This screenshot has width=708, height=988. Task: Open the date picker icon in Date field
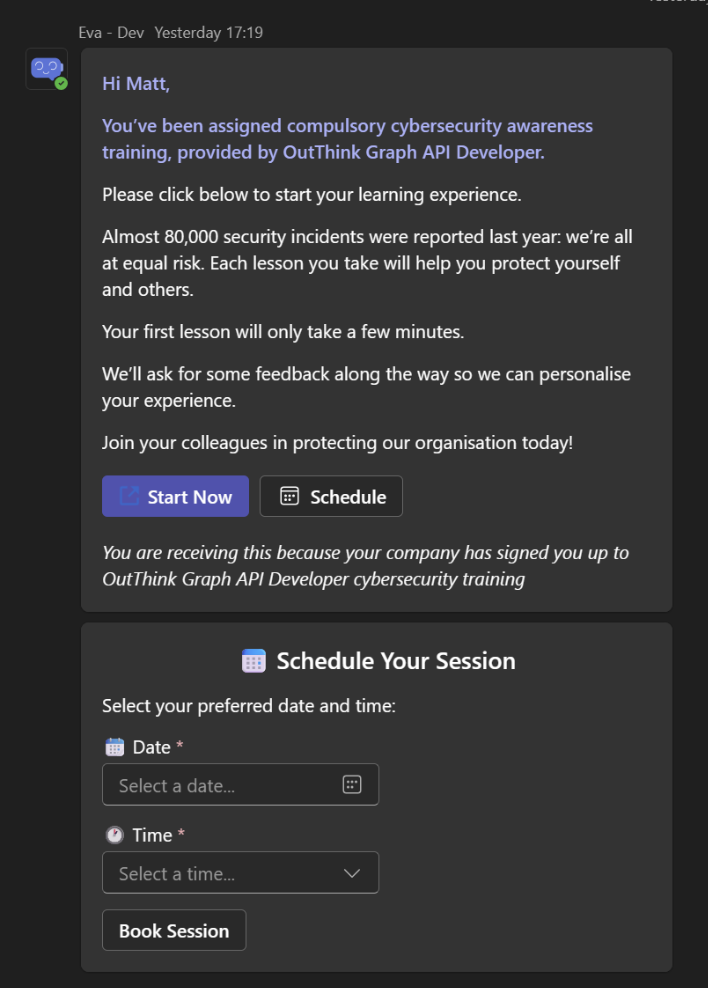(351, 785)
